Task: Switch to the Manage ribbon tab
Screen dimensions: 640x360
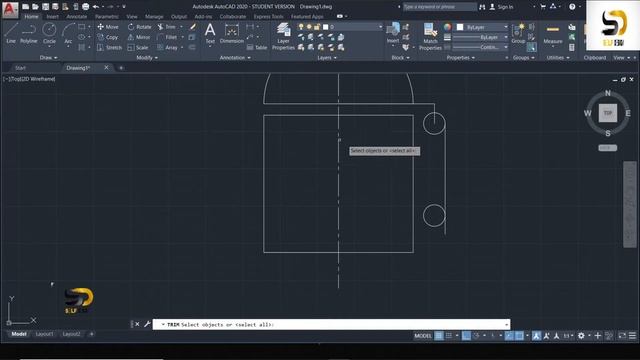Action: point(154,17)
